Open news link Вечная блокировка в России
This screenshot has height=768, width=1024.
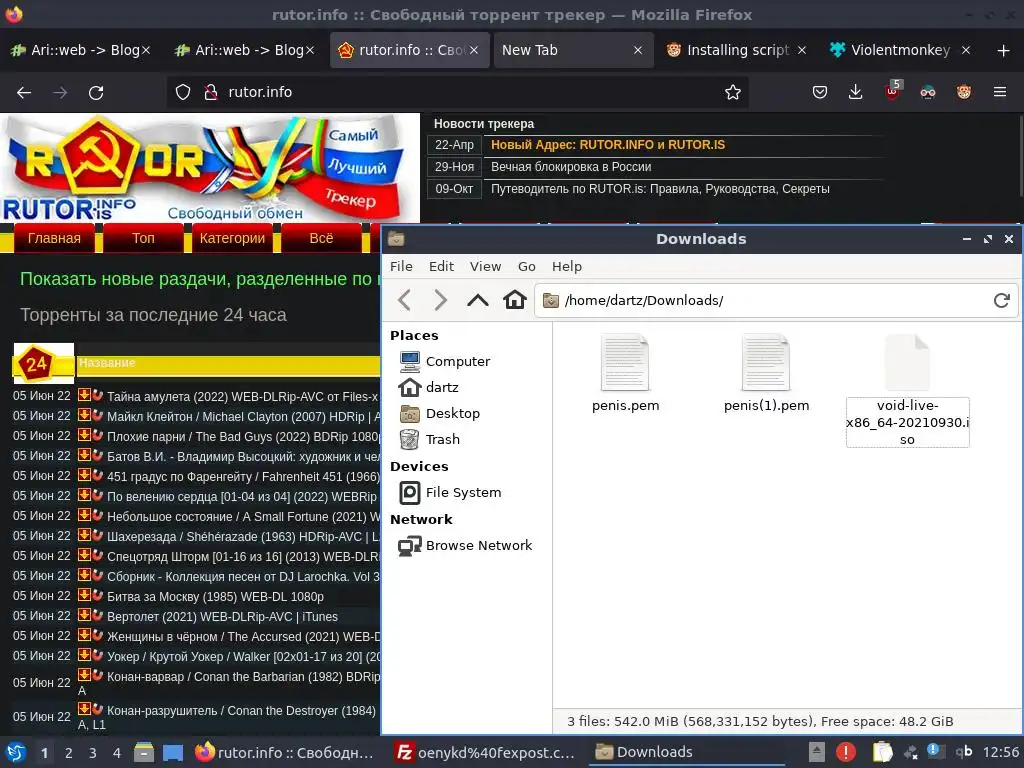click(571, 167)
